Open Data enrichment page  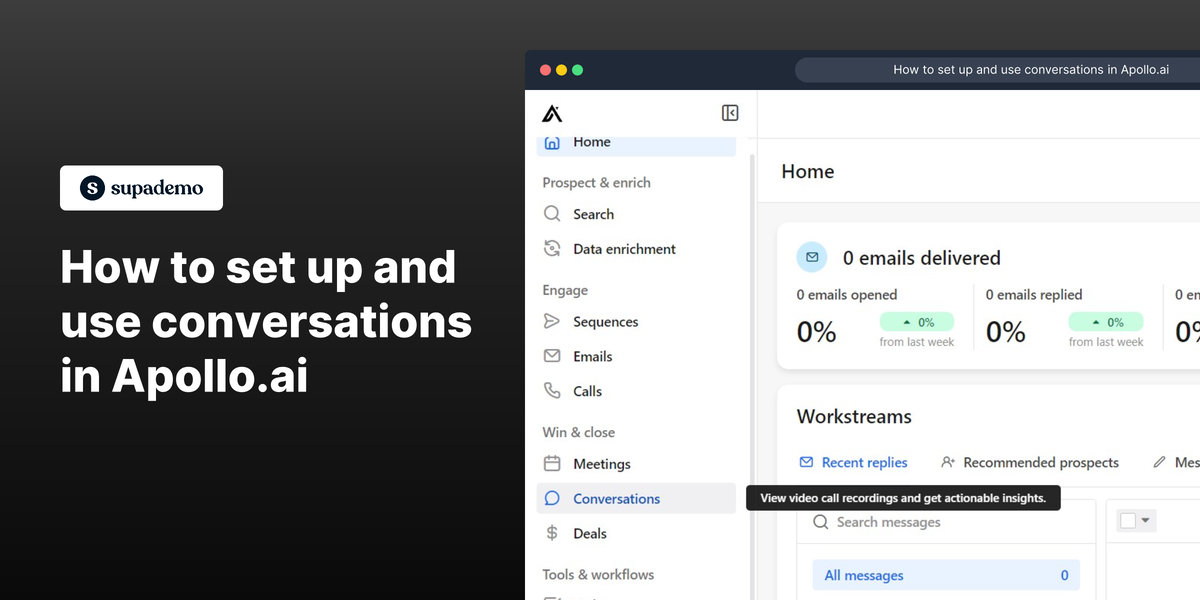(x=636, y=249)
